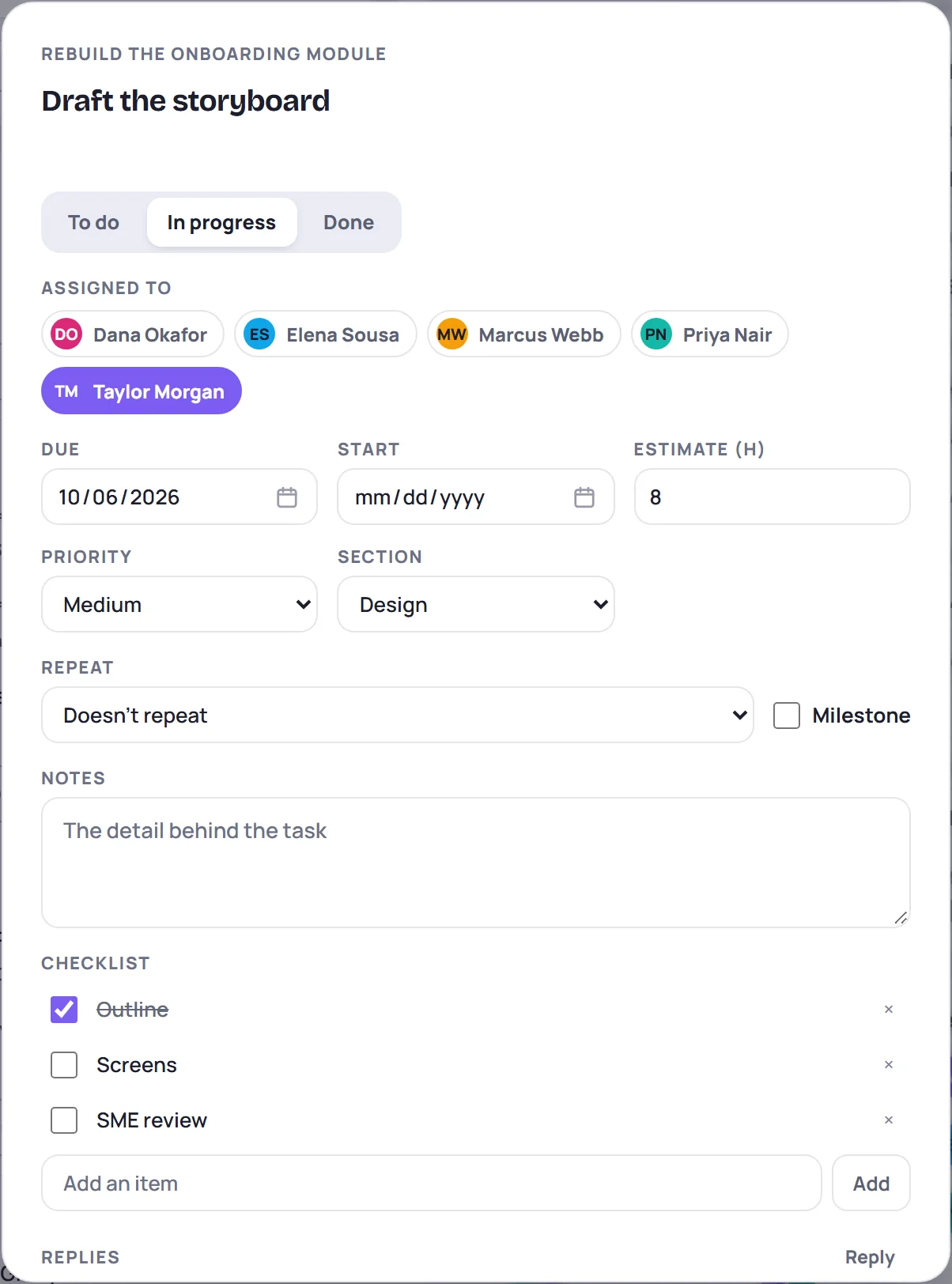Click the TM avatar for Taylor Morgan
This screenshot has width=952, height=1284.
[x=66, y=391]
